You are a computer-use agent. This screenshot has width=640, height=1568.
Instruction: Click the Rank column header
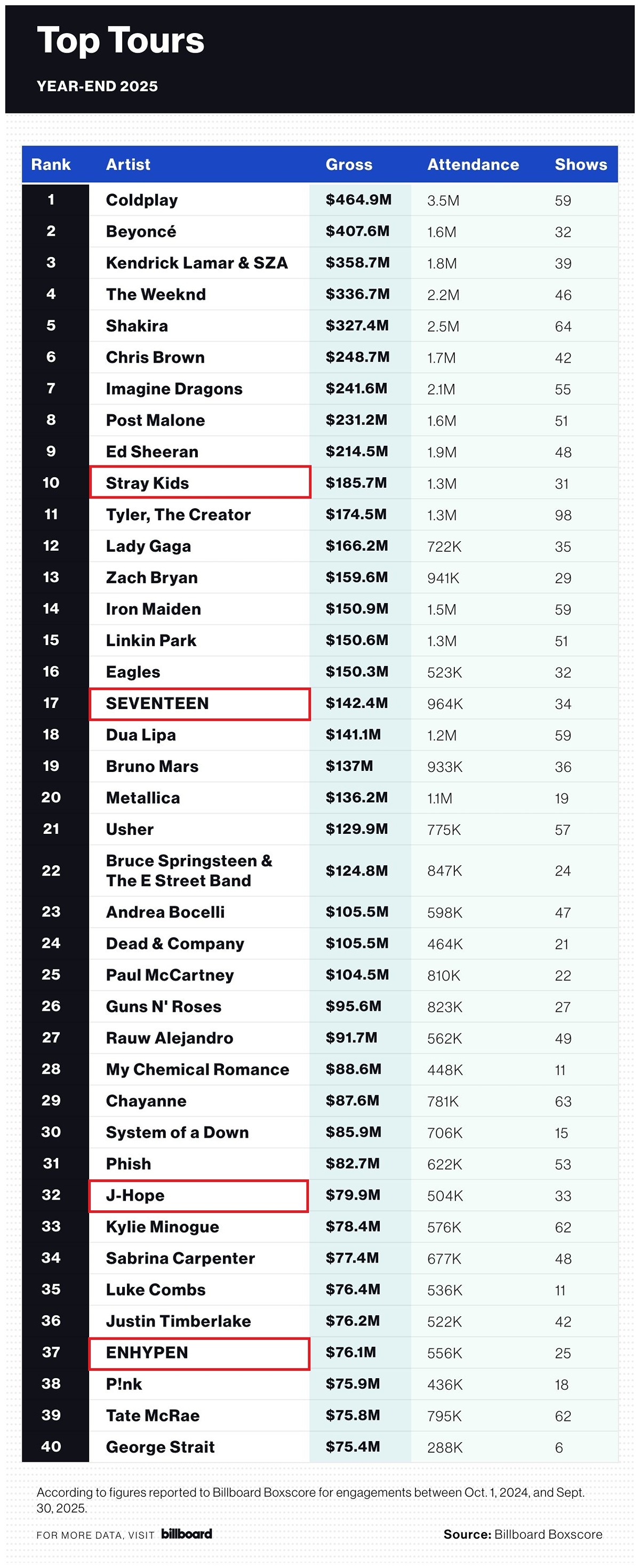coord(51,164)
